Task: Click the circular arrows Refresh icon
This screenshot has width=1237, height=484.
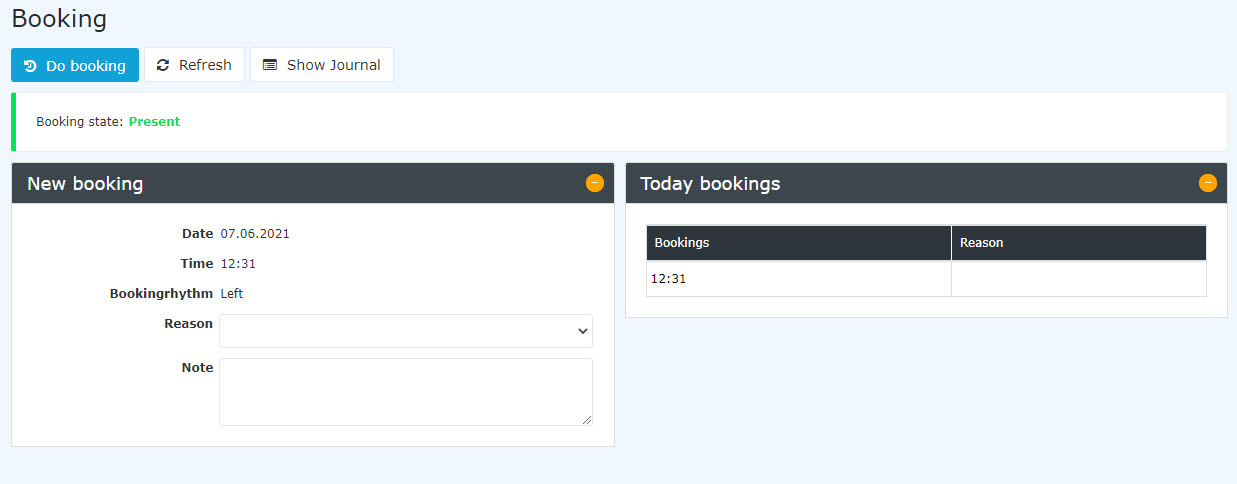Action: click(x=163, y=65)
